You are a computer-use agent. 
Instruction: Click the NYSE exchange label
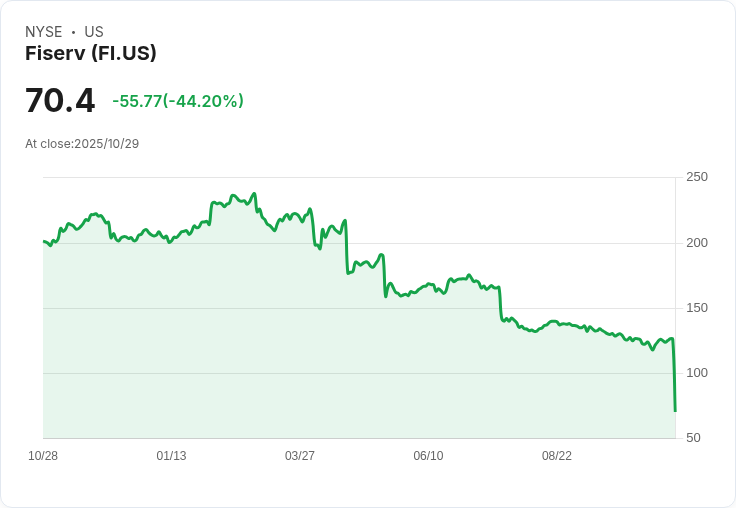(44, 32)
